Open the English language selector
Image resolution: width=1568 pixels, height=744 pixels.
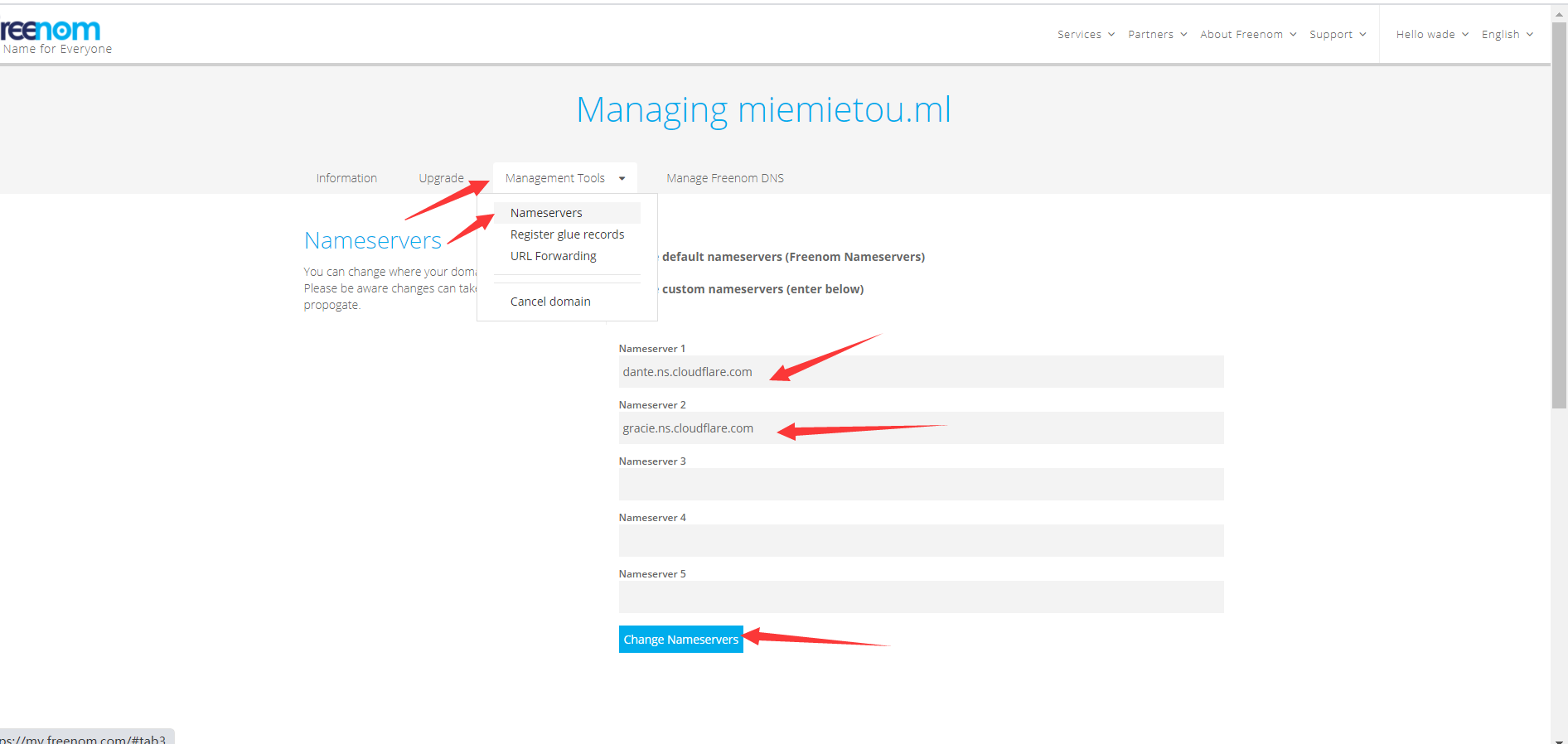tap(1507, 34)
